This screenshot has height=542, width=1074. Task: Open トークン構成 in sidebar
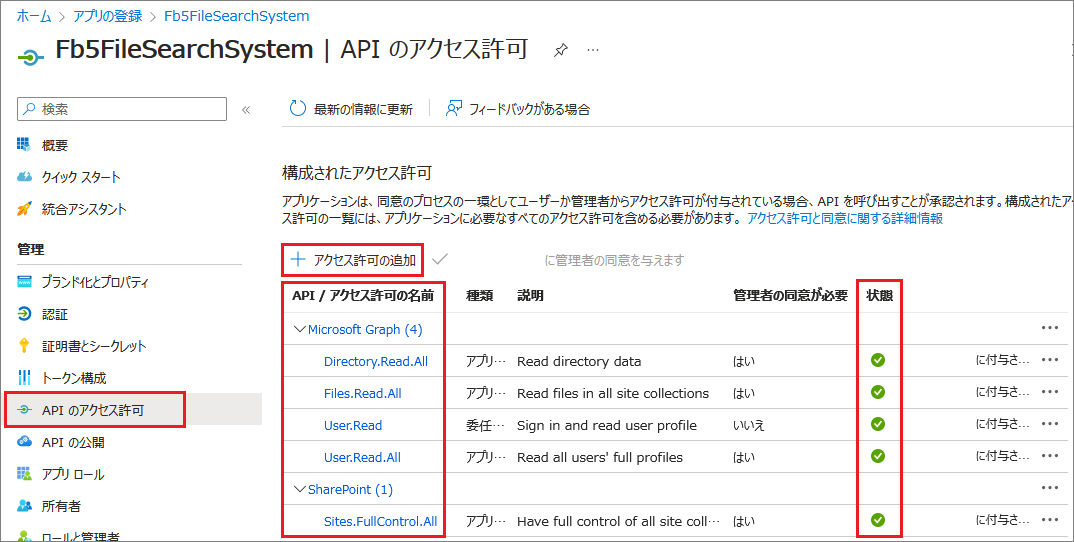coord(74,378)
